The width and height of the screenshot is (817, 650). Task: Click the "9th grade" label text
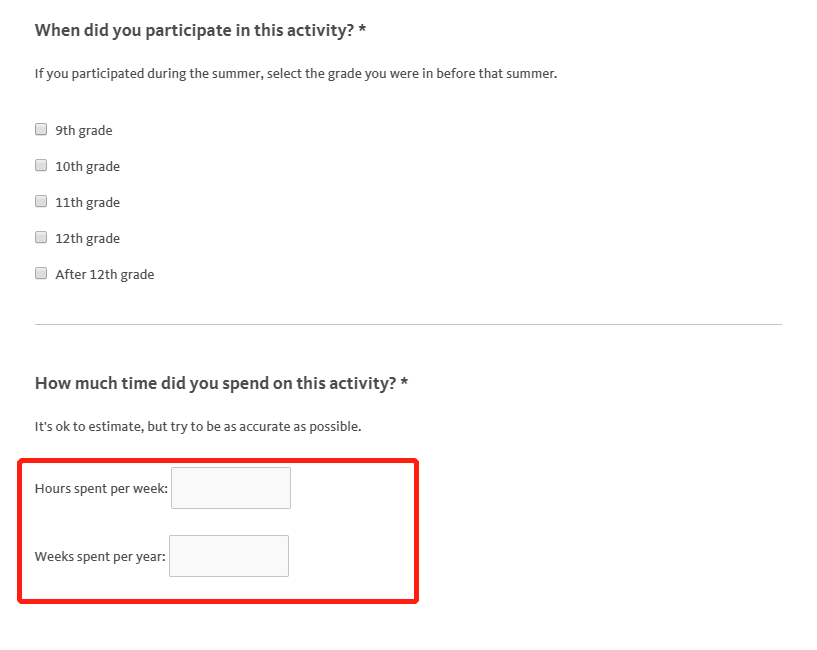(x=84, y=130)
